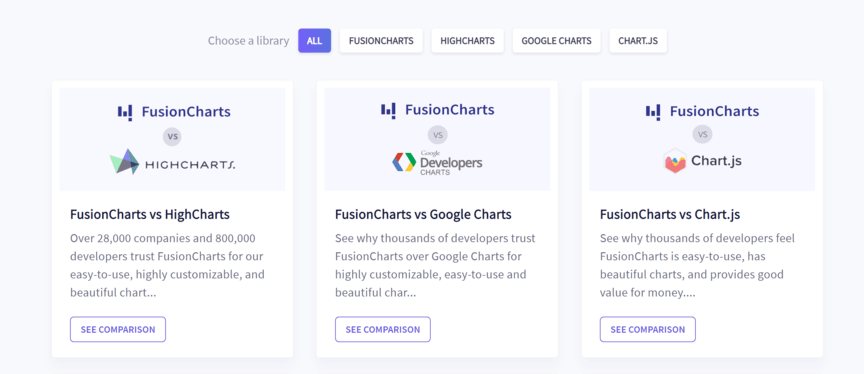The width and height of the screenshot is (864, 374).
Task: Filter by the FUSIONCHARTS library
Action: coord(381,41)
